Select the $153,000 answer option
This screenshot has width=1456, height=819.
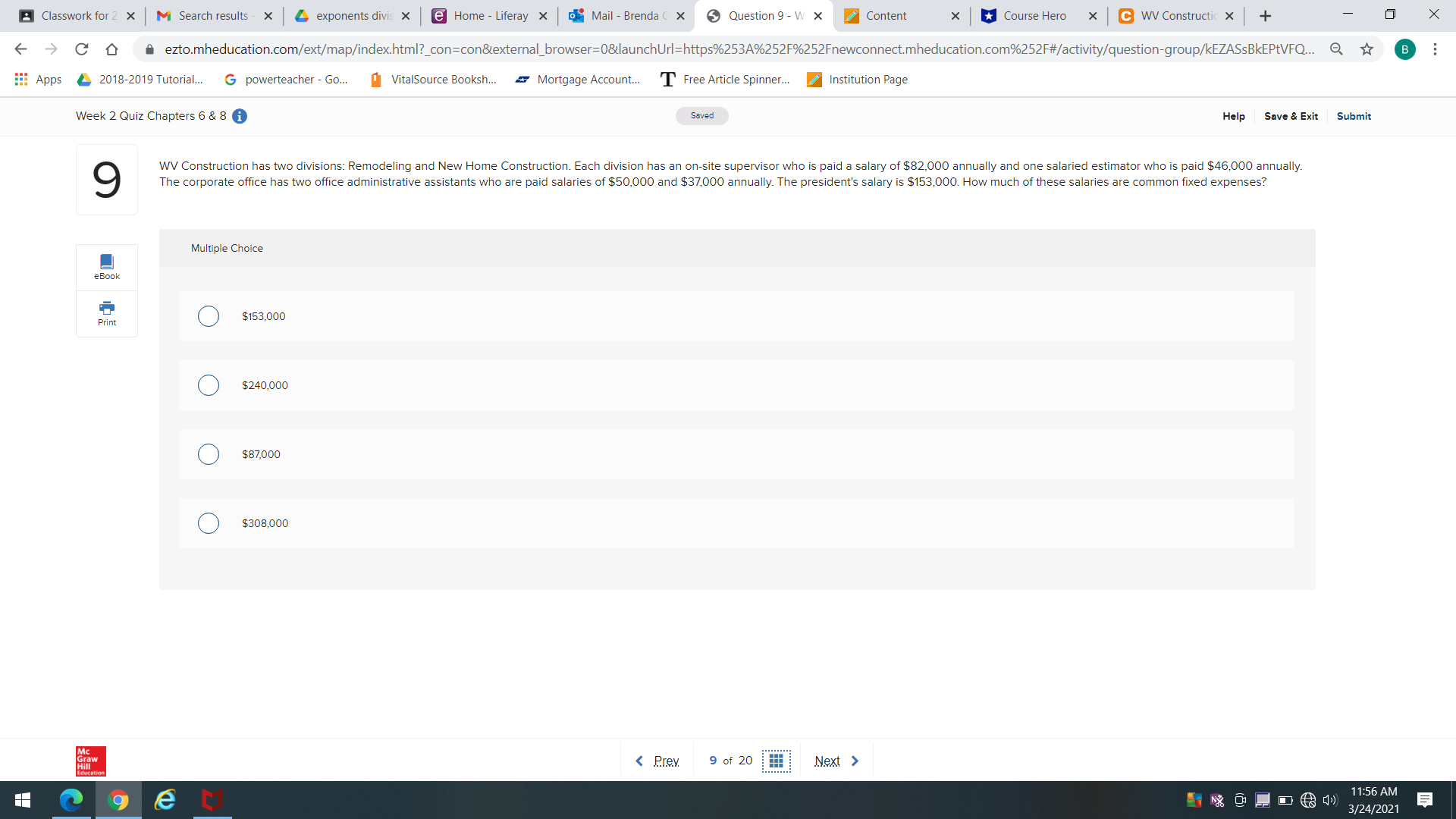(209, 316)
